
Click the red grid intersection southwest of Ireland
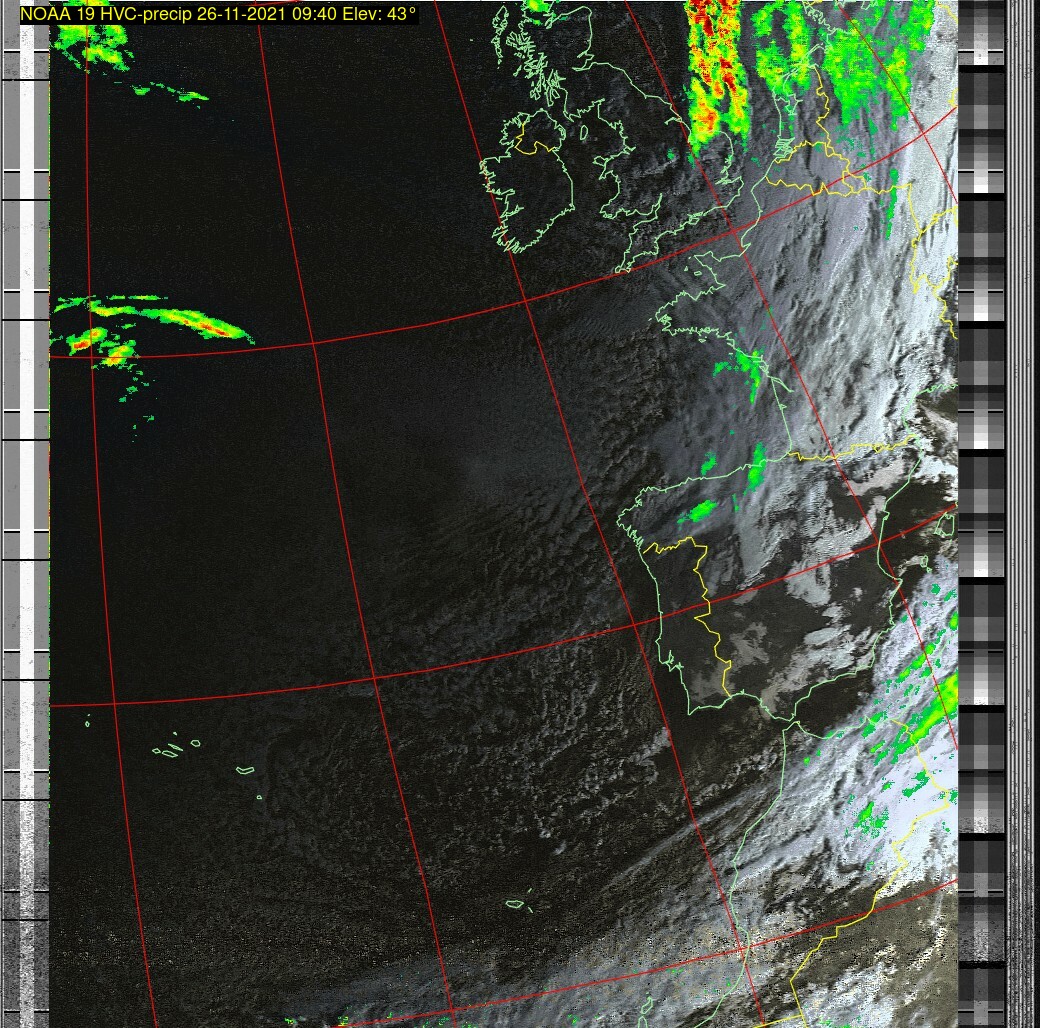[x=525, y=299]
